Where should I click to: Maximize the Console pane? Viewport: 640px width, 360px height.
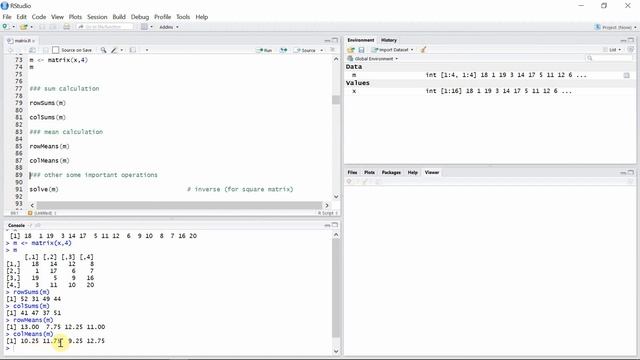335,225
